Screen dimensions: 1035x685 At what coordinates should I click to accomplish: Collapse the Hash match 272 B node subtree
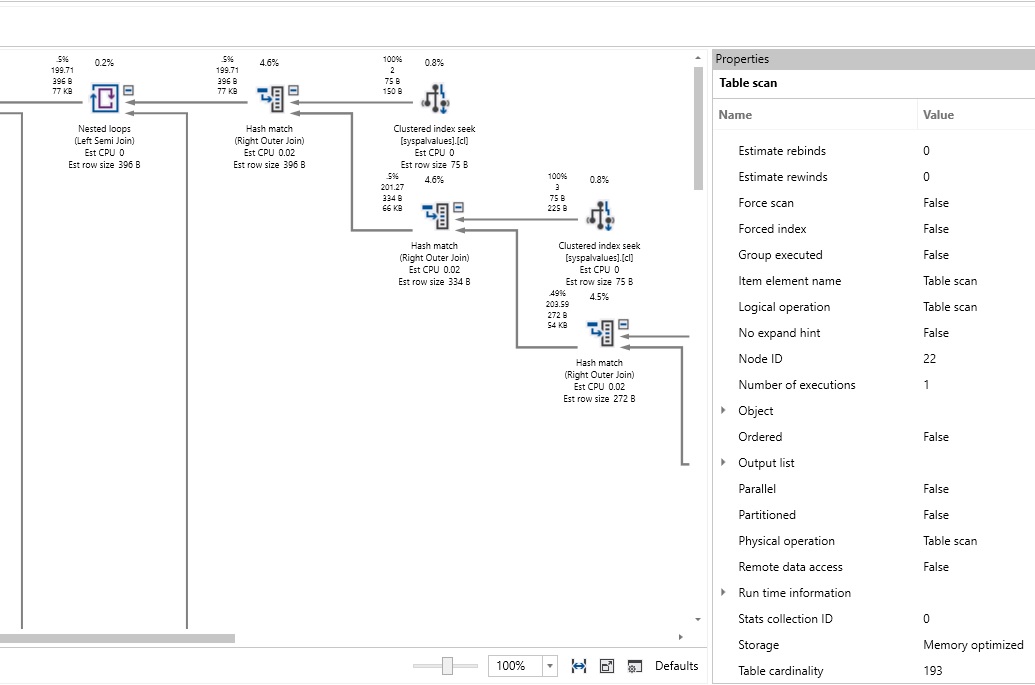[x=624, y=324]
